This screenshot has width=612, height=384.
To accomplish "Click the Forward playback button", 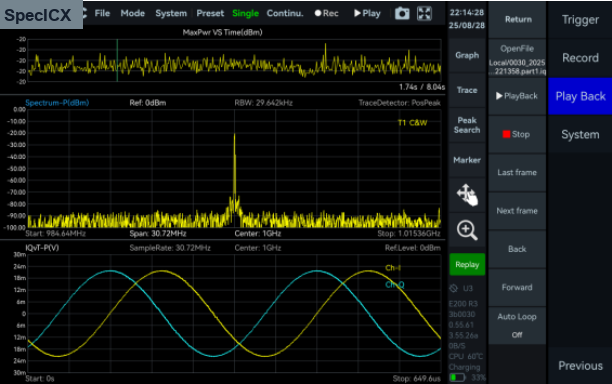I will (x=518, y=287).
